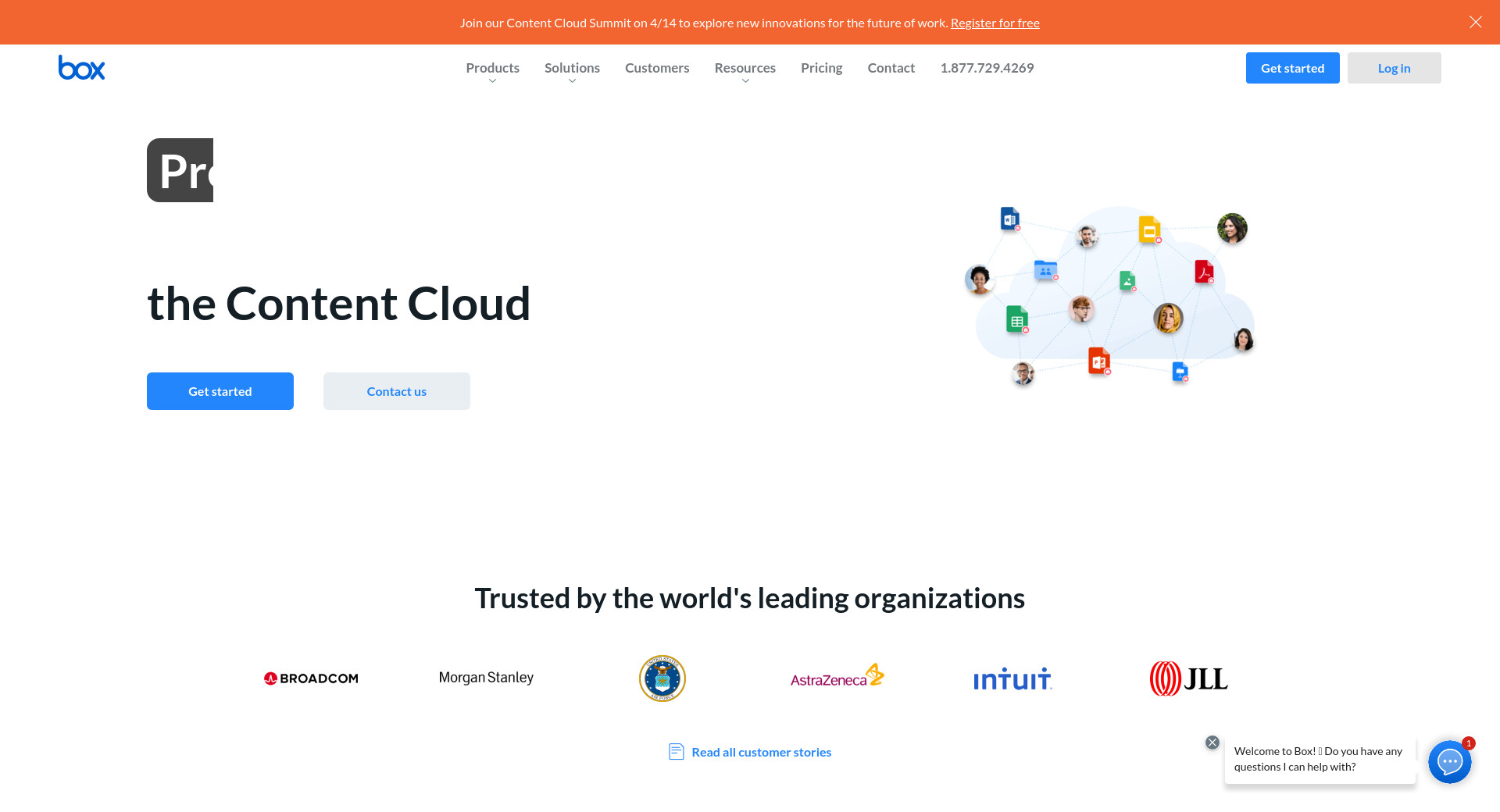
Task: Expand the Resources dropdown menu
Action: 745,69
